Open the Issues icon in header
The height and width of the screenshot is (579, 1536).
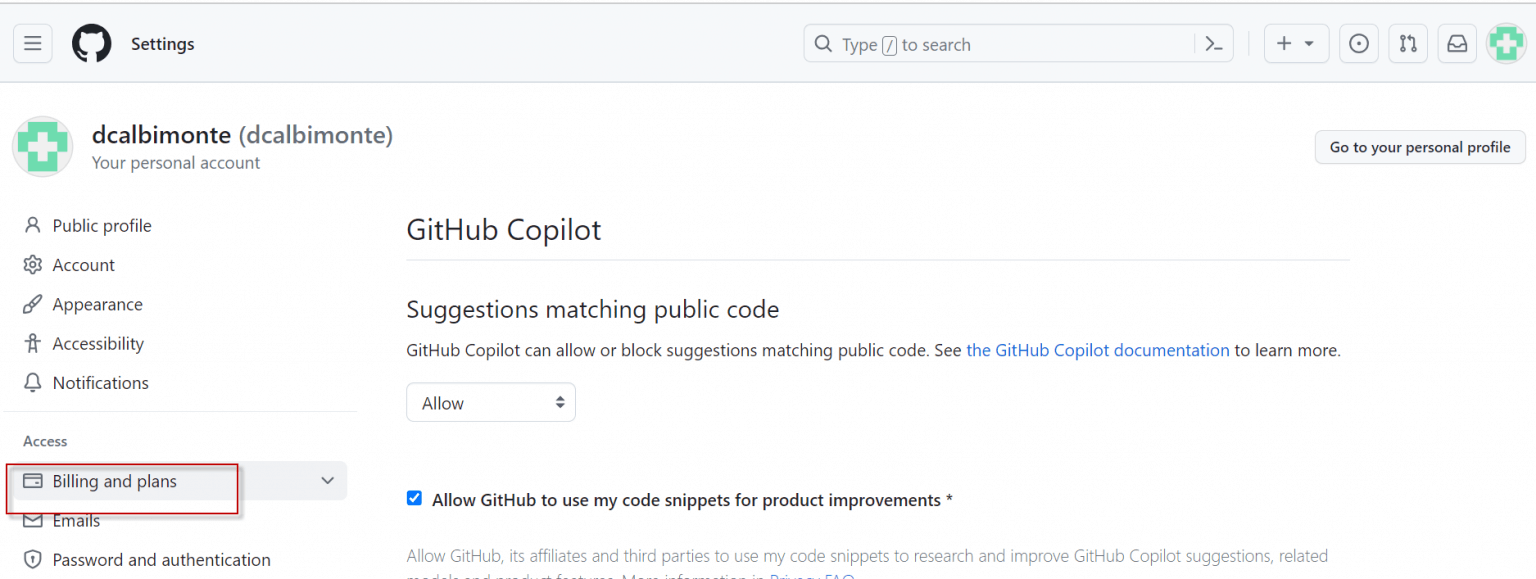[x=1358, y=44]
